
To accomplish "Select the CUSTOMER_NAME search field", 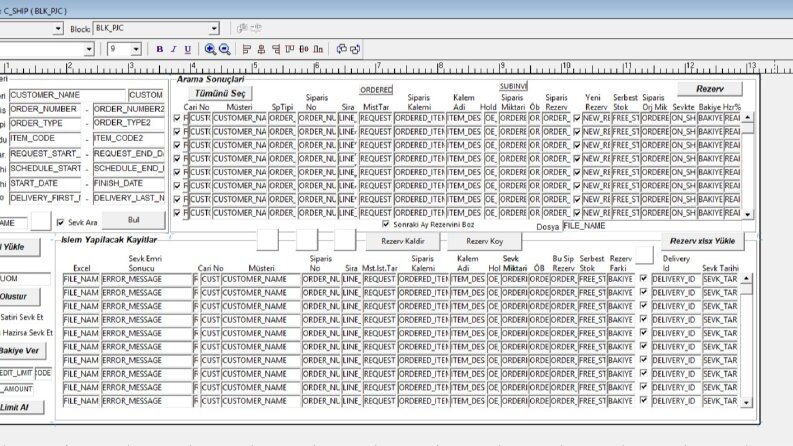I will 67,95.
